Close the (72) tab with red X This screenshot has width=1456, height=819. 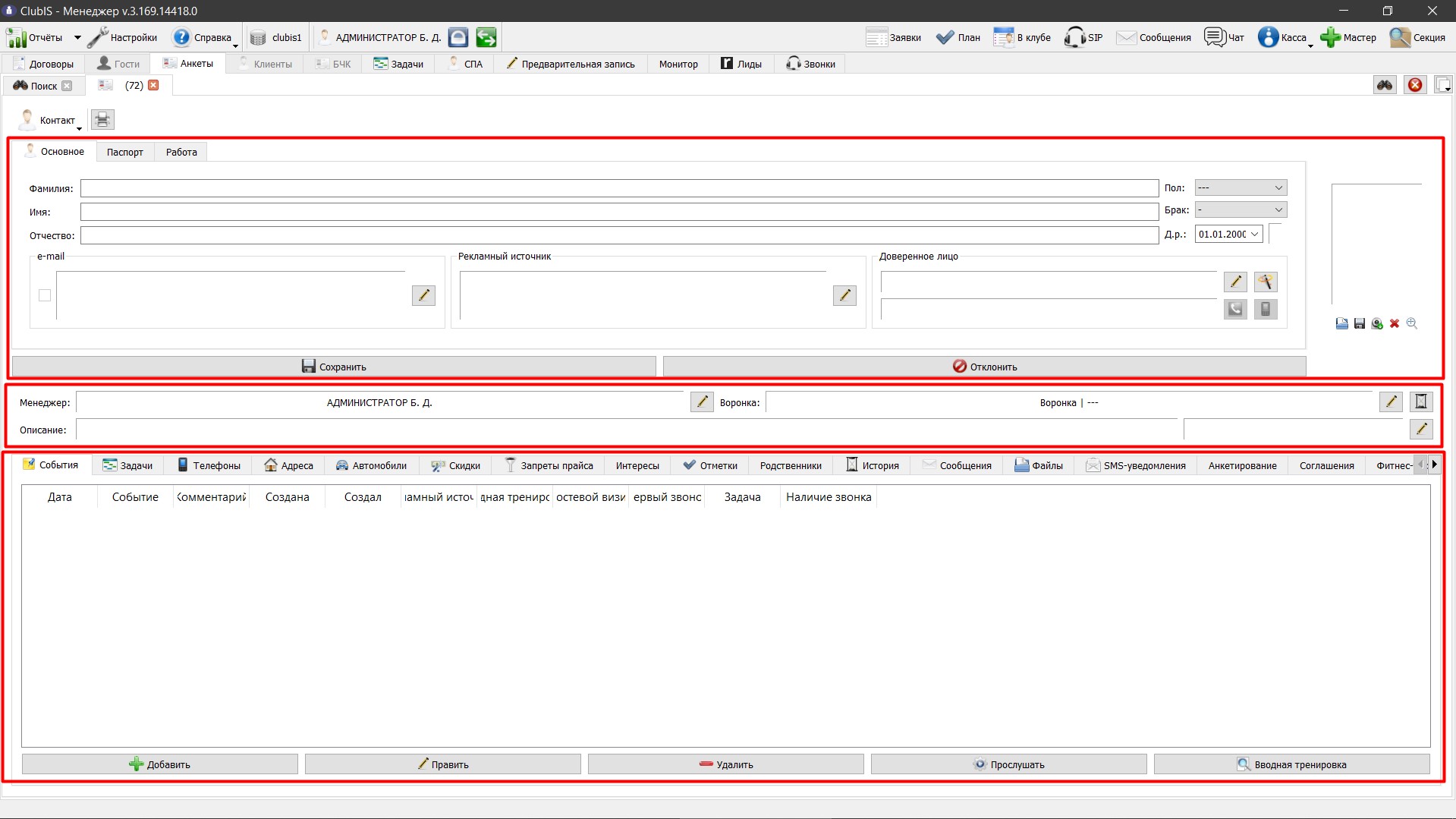pos(154,85)
